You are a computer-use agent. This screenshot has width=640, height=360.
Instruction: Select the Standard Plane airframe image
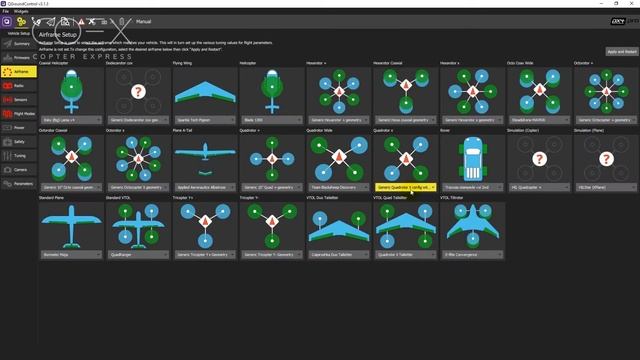tap(71, 226)
